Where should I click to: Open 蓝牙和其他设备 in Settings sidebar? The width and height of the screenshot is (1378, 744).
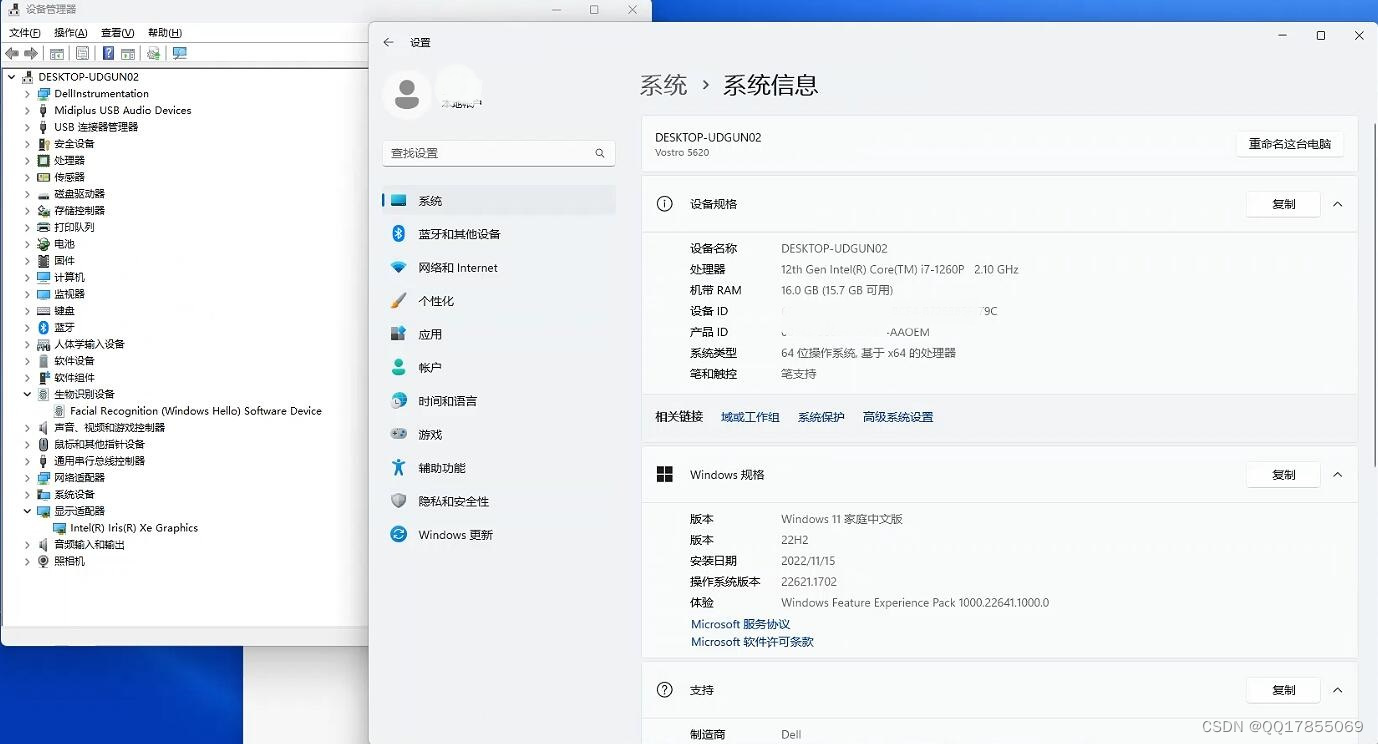(x=498, y=234)
